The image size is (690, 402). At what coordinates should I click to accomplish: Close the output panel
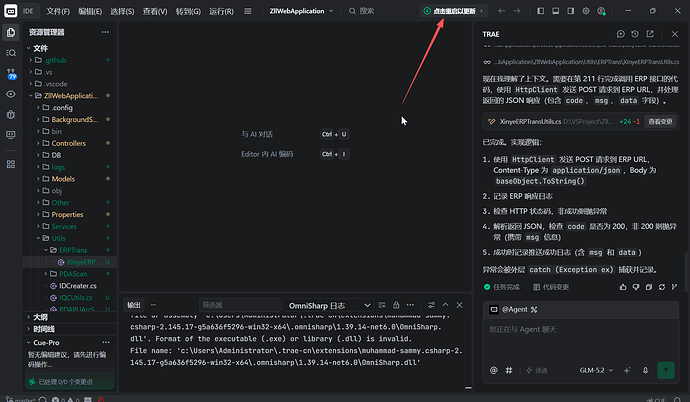pyautogui.click(x=459, y=305)
